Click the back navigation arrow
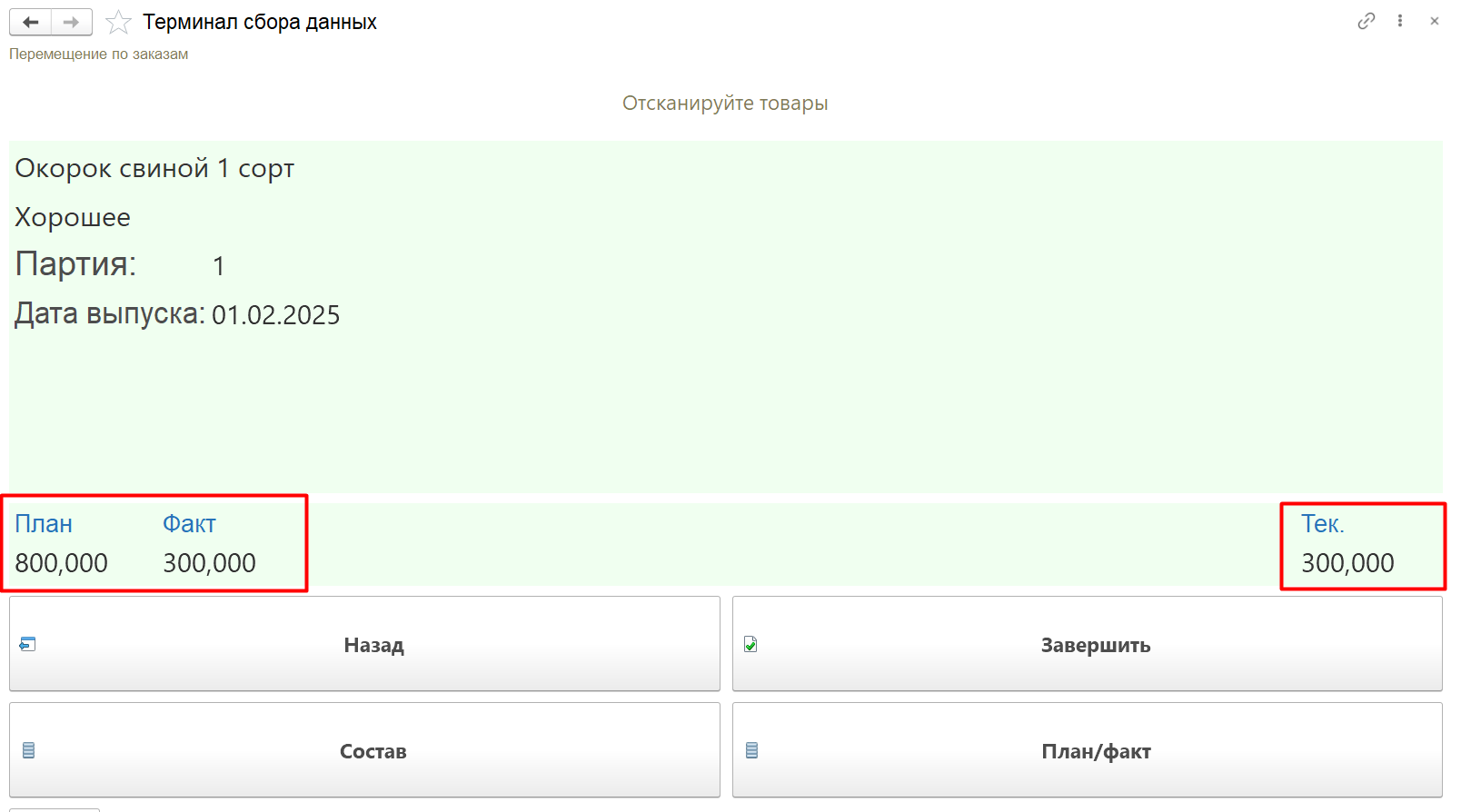This screenshot has height=812, width=1461. point(30,22)
